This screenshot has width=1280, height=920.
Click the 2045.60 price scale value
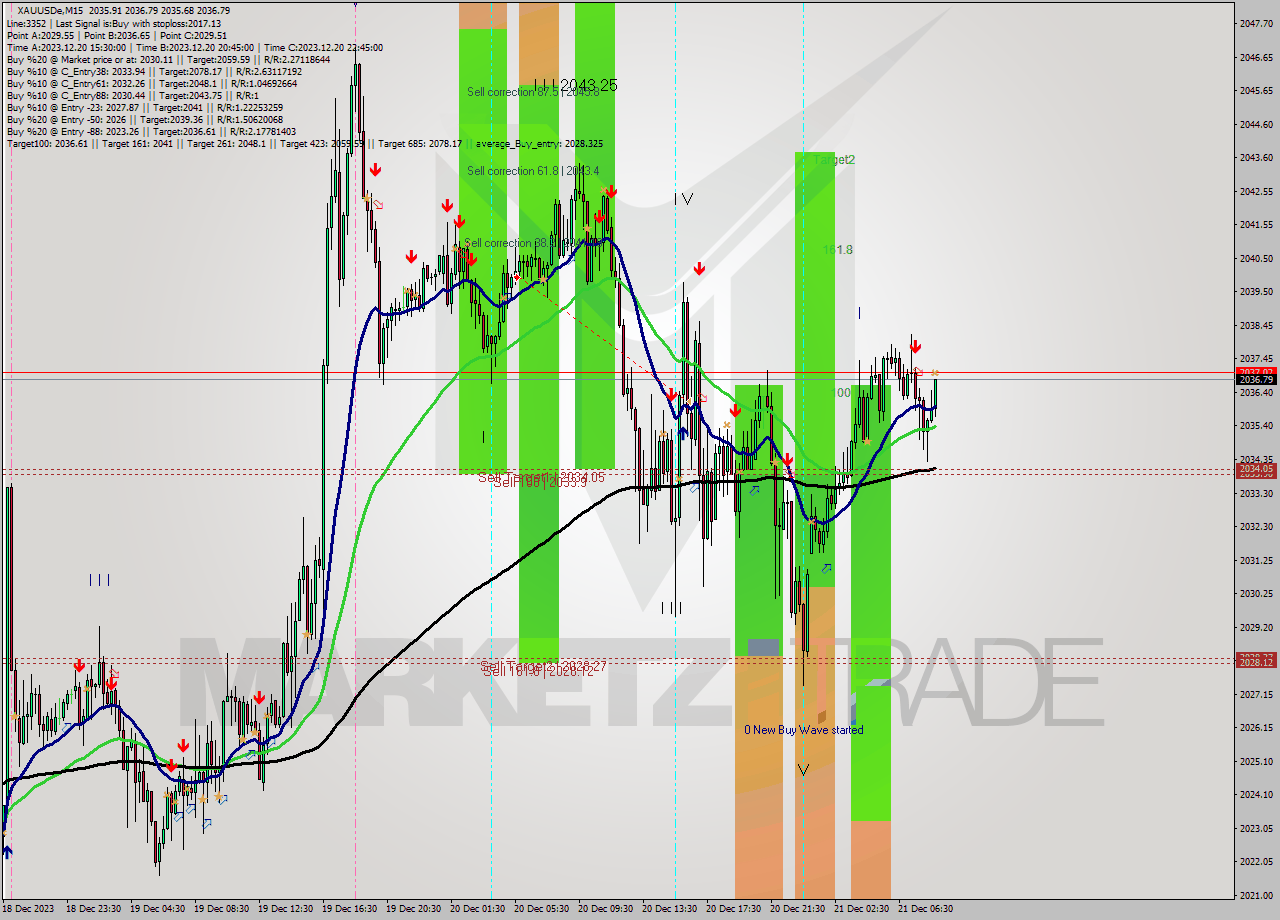click(1256, 90)
